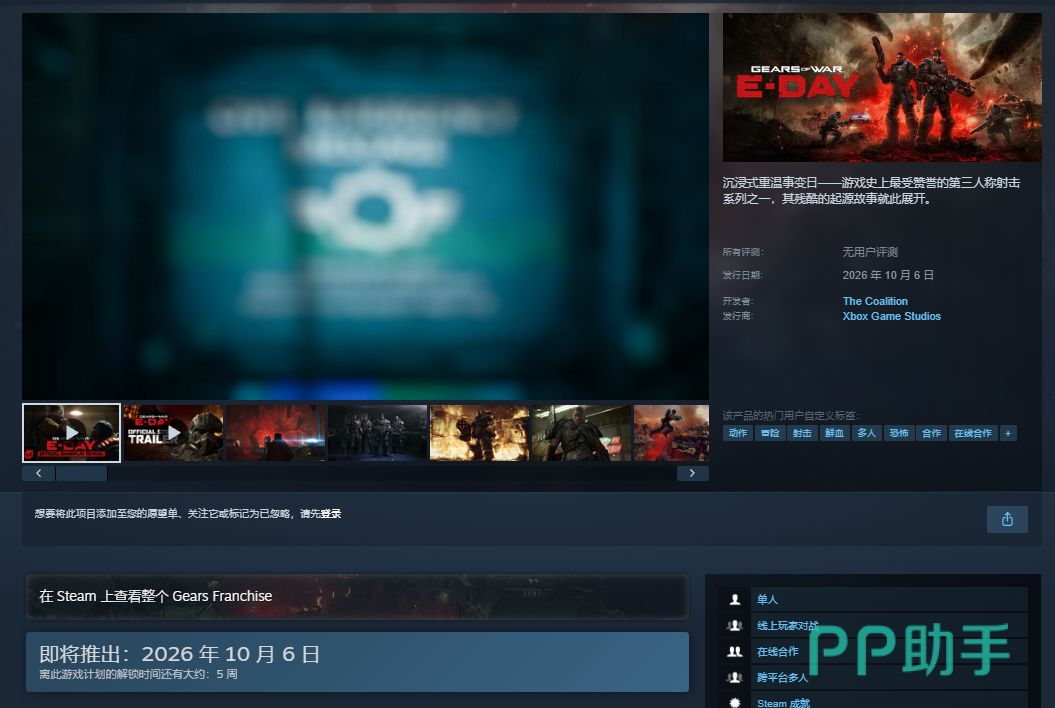This screenshot has width=1055, height=708.
Task: Click the 无用户评测 review status text
Action: coord(870,252)
